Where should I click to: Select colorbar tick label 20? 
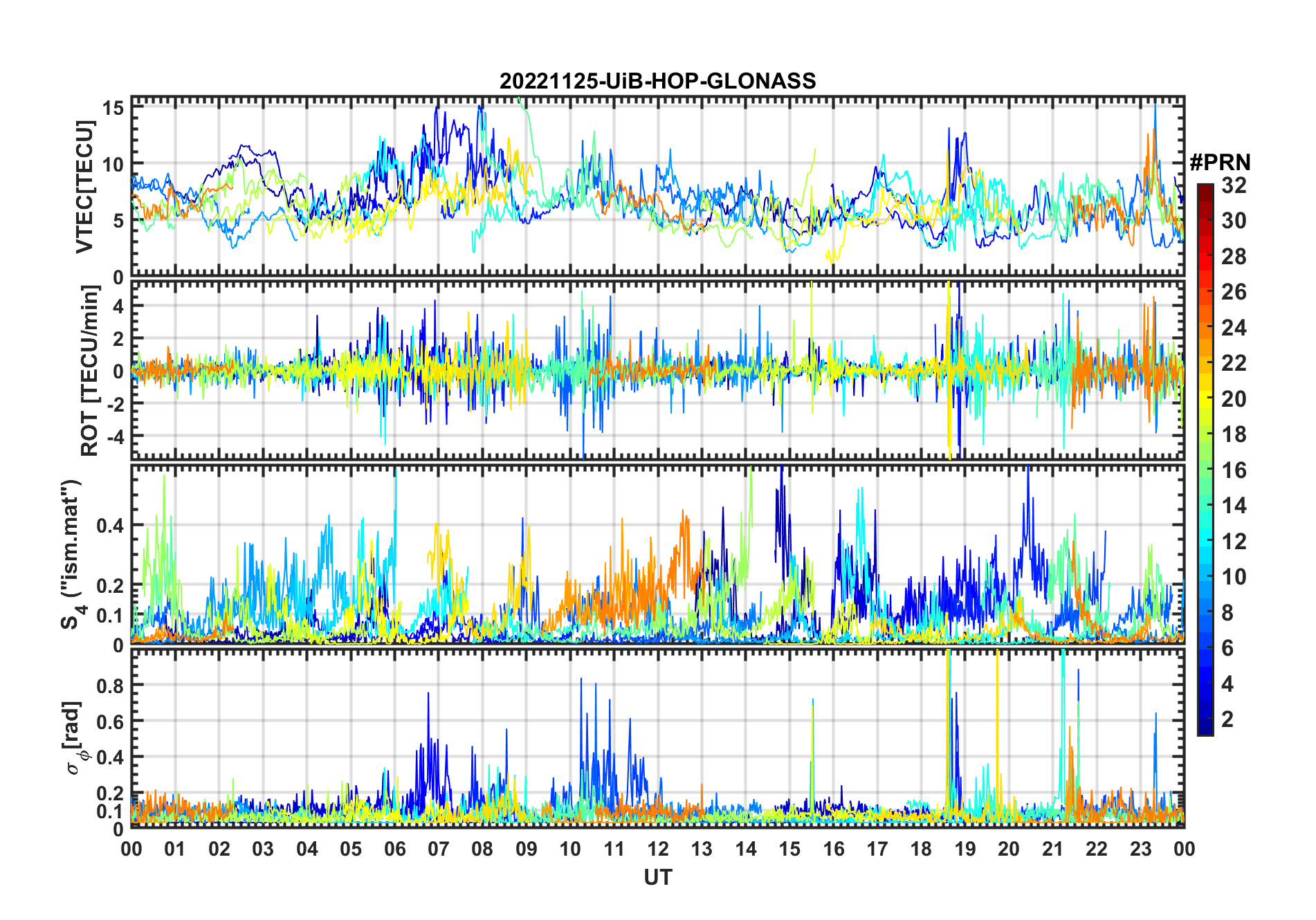pyautogui.click(x=1234, y=398)
